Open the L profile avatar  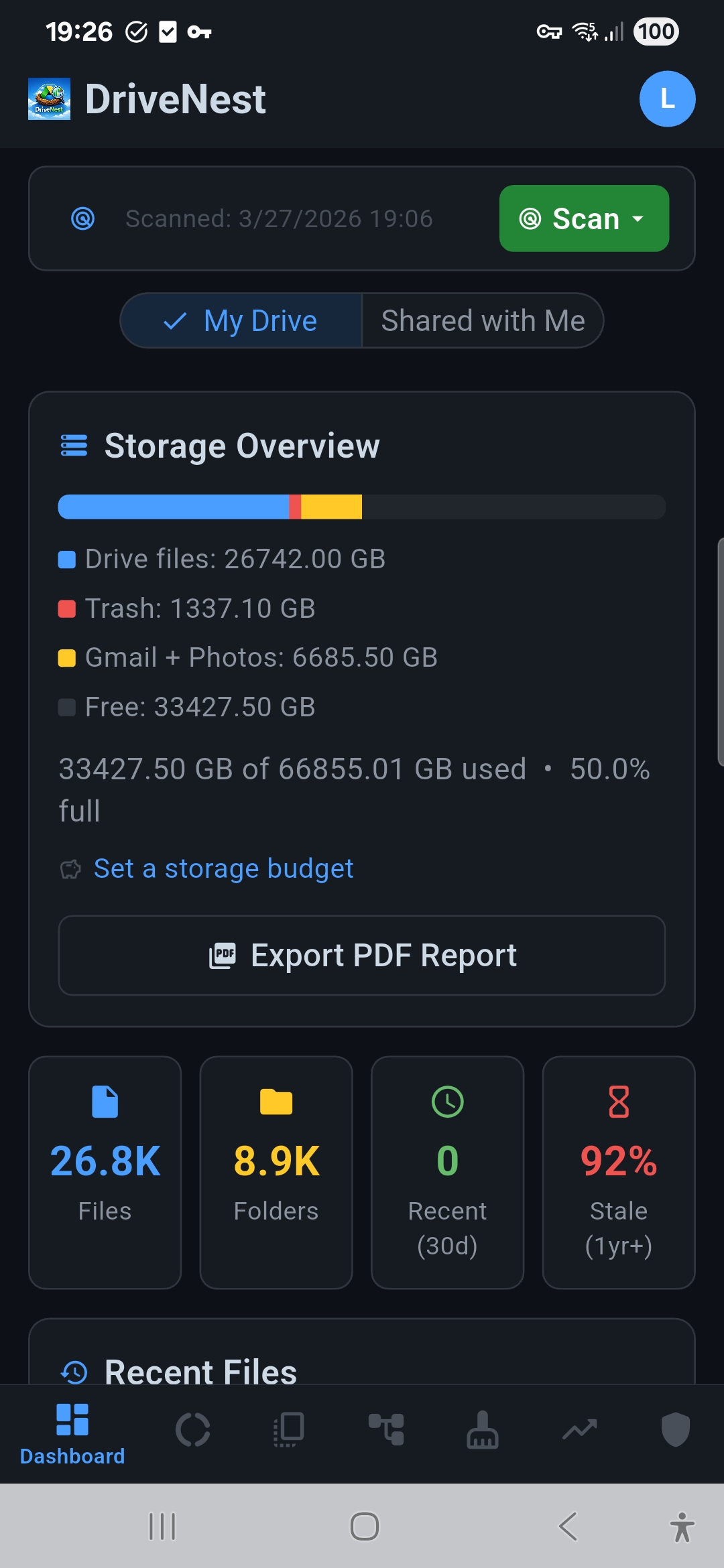pyautogui.click(x=667, y=99)
